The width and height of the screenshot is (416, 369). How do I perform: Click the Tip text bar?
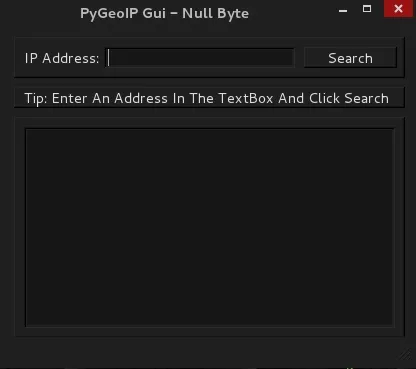(x=209, y=98)
